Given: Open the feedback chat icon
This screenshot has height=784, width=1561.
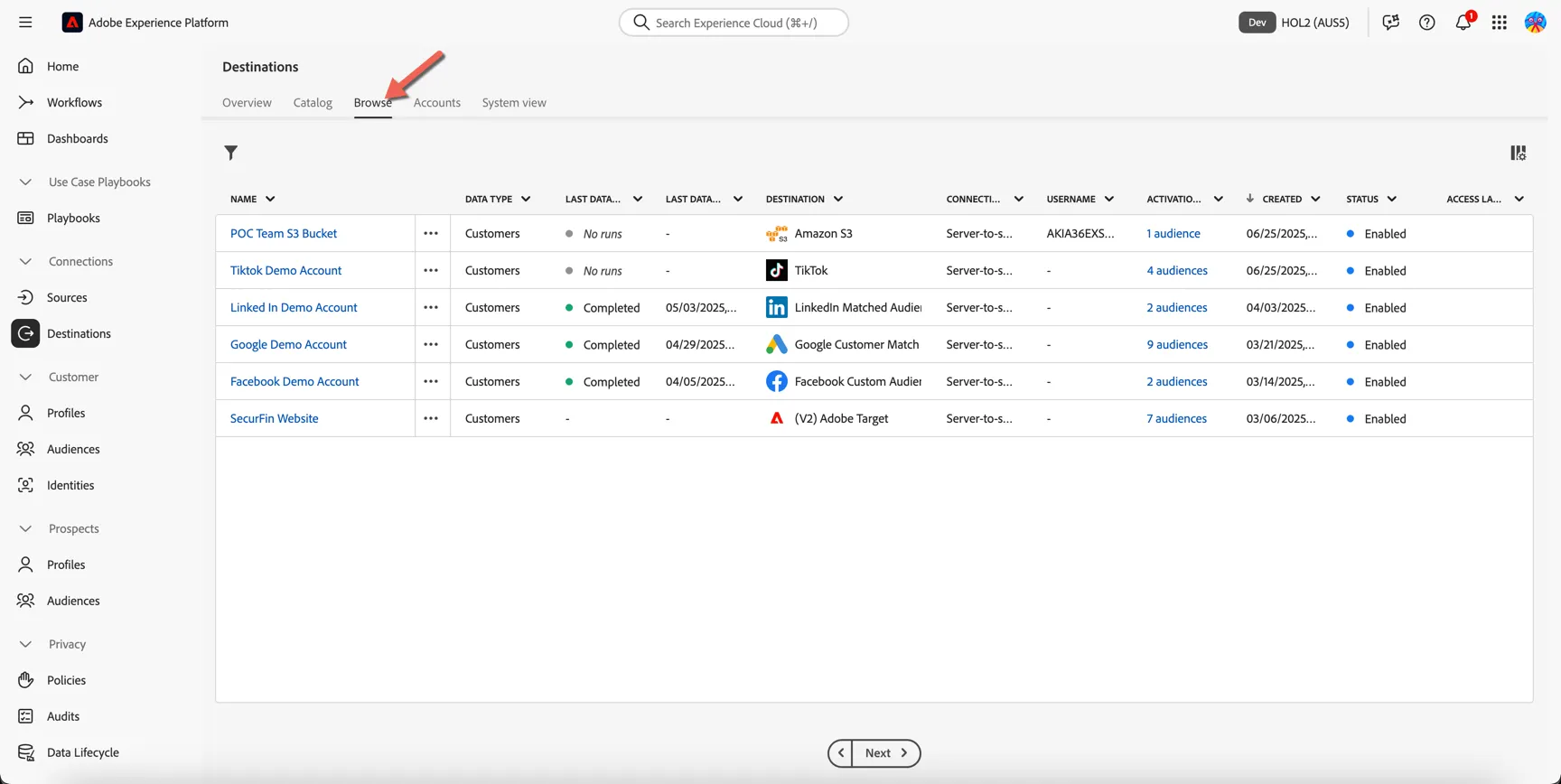Looking at the screenshot, I should (1391, 23).
